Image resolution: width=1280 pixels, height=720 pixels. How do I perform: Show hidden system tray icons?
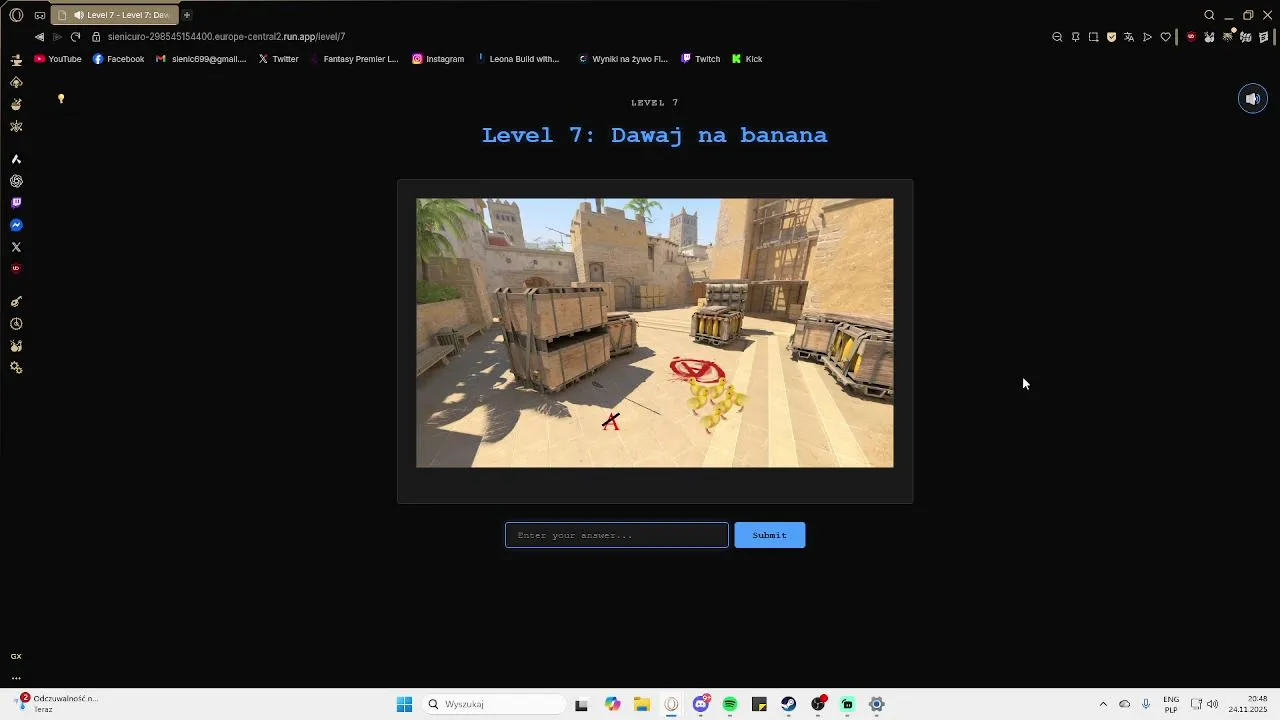pyautogui.click(x=1103, y=704)
